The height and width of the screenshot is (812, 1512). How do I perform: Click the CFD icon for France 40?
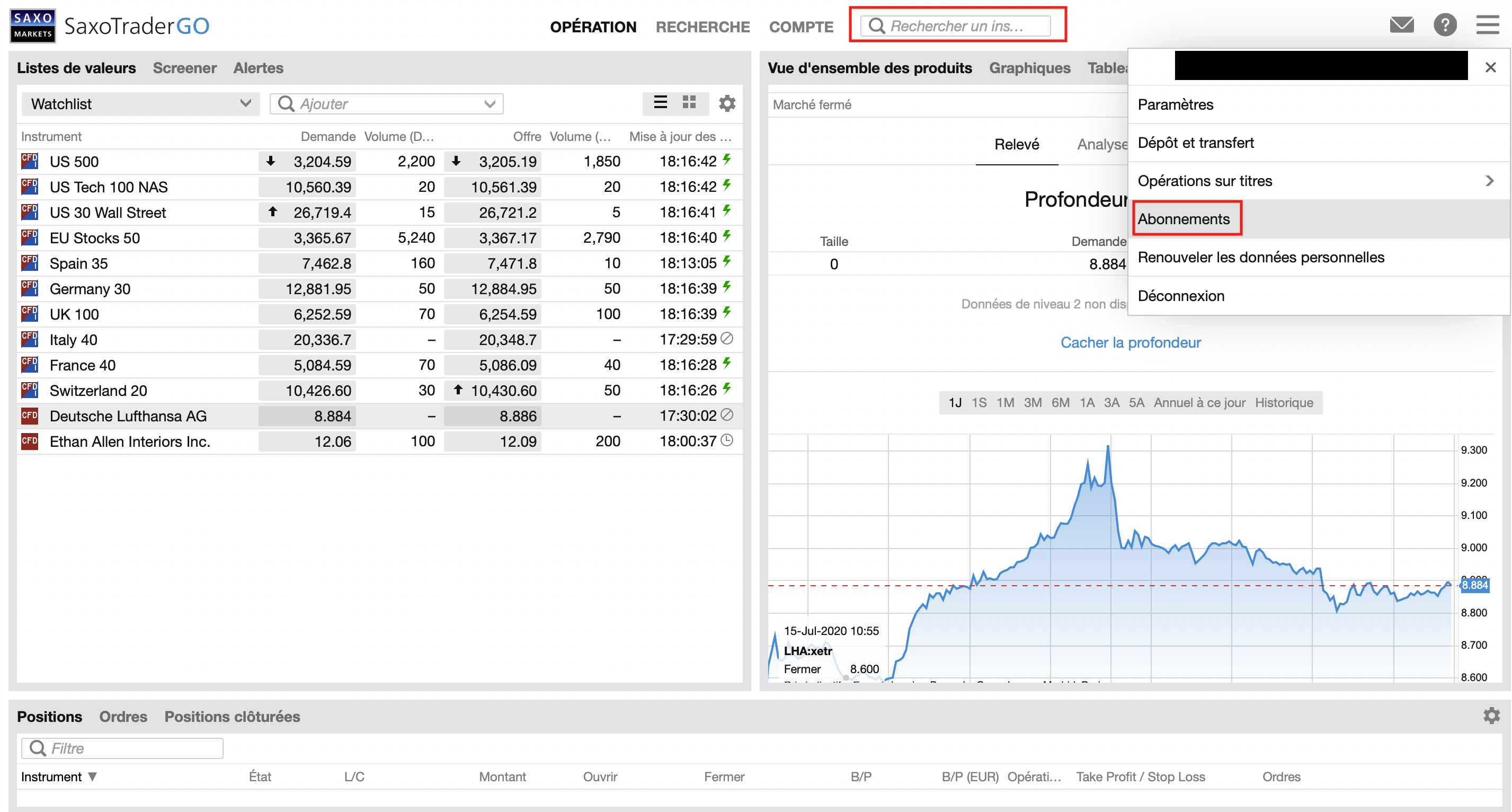click(x=29, y=365)
